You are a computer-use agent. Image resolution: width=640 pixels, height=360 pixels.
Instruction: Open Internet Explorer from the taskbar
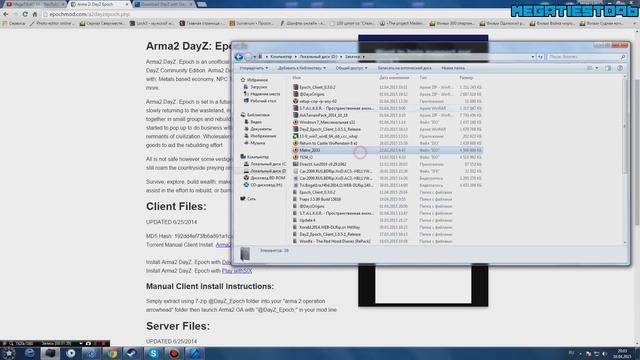29,353
